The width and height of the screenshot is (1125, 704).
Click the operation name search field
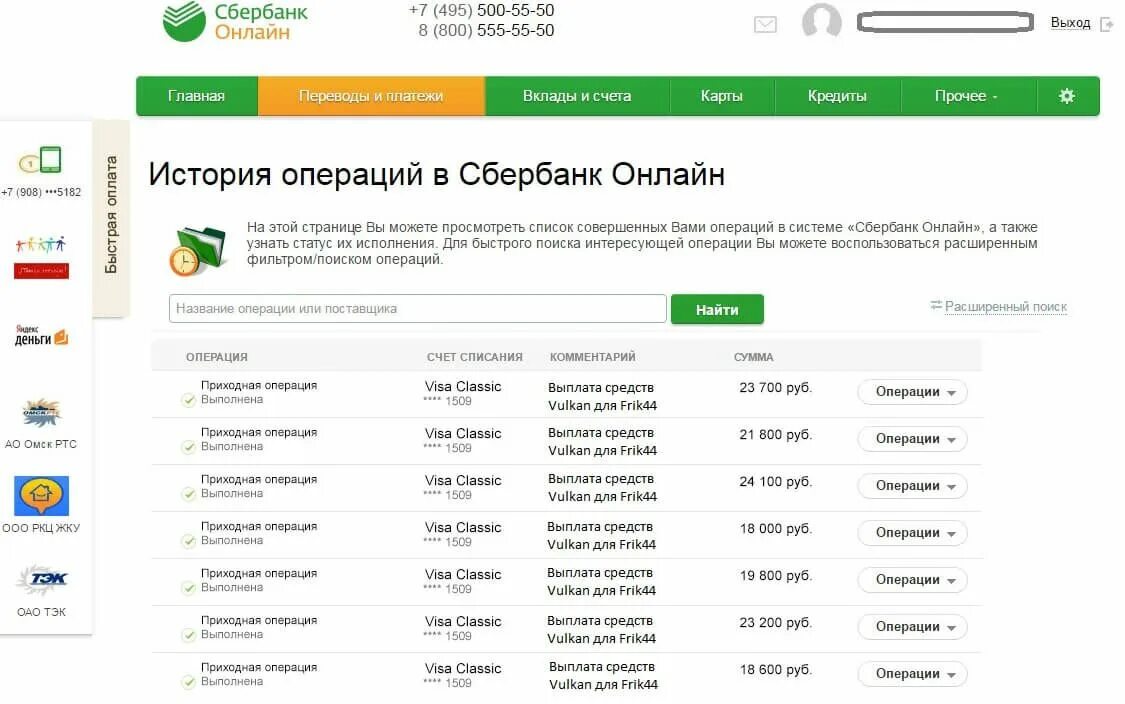coord(418,309)
